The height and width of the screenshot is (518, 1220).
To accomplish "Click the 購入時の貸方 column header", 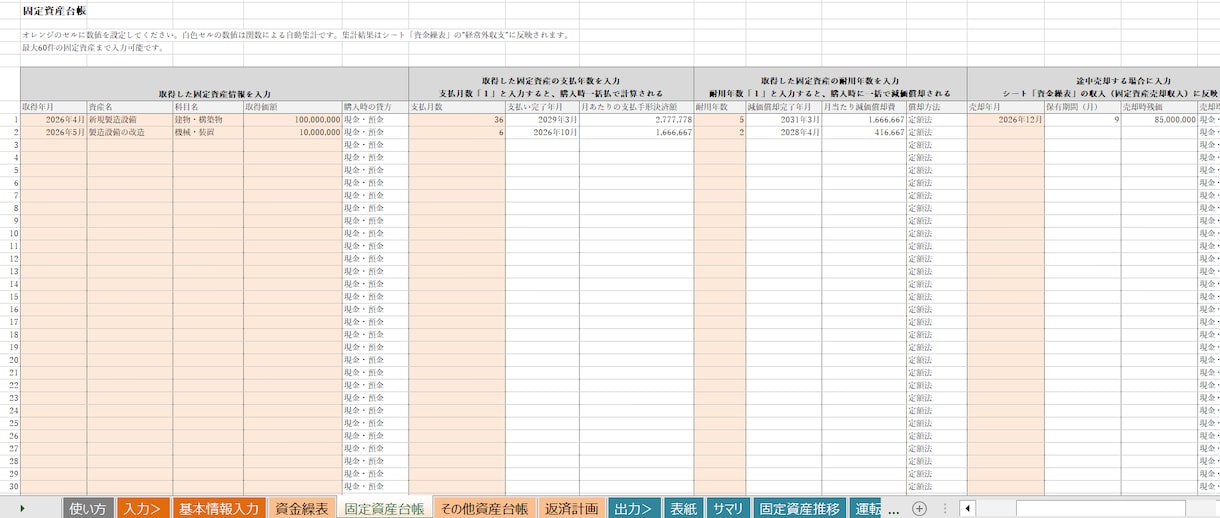I will pos(375,106).
